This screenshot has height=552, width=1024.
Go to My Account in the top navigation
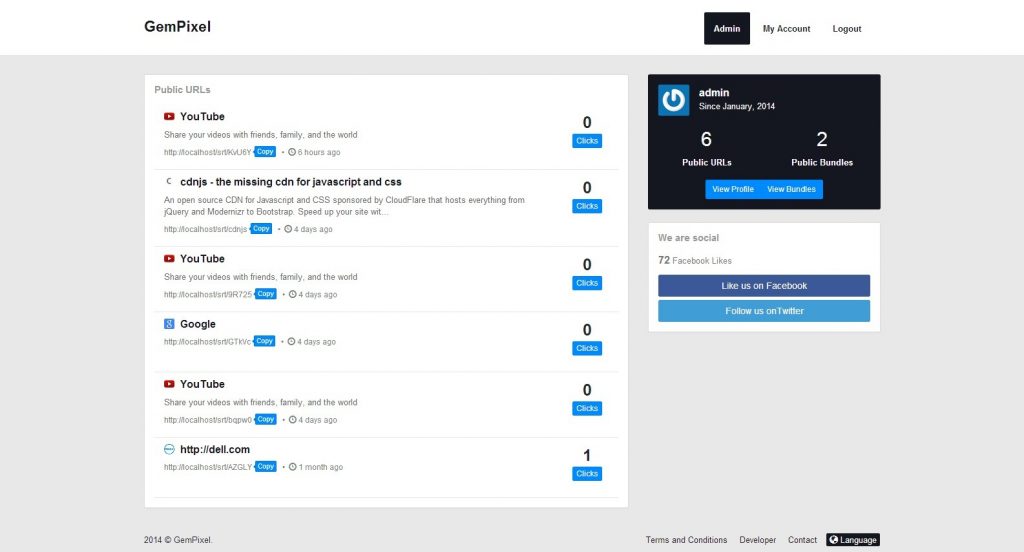786,29
